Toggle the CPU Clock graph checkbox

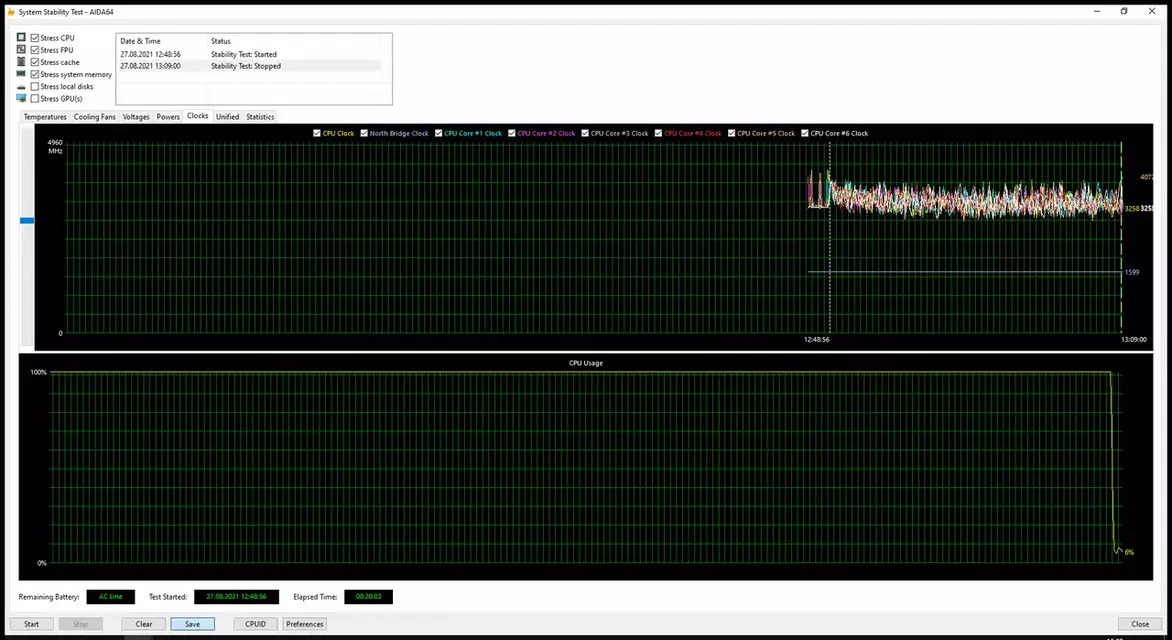coord(317,133)
